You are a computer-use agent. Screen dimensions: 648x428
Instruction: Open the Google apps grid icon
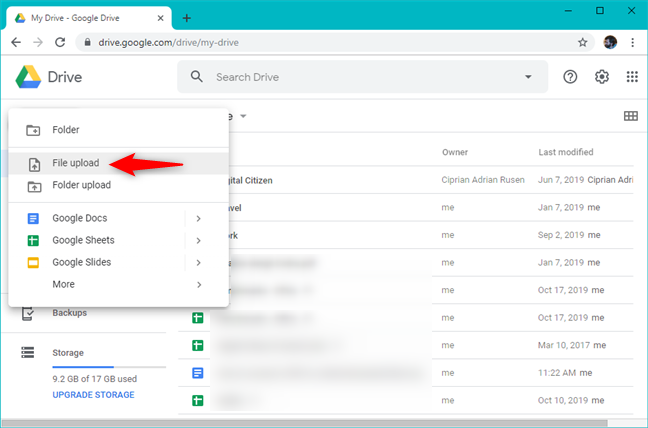[x=632, y=77]
